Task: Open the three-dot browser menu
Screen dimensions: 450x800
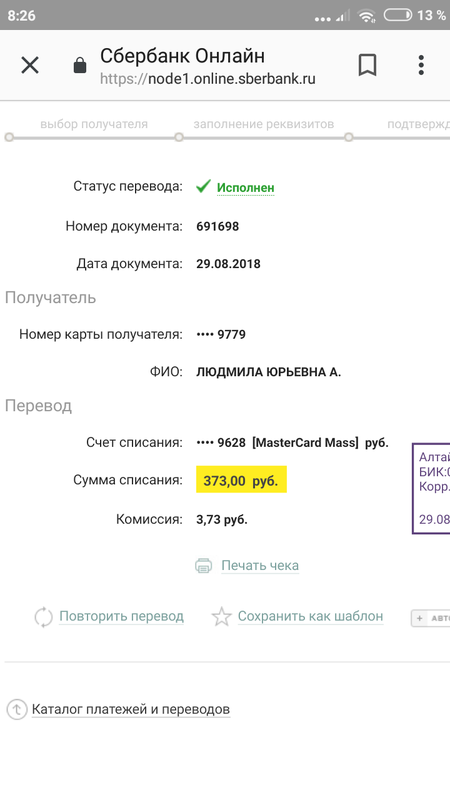Action: (x=421, y=66)
